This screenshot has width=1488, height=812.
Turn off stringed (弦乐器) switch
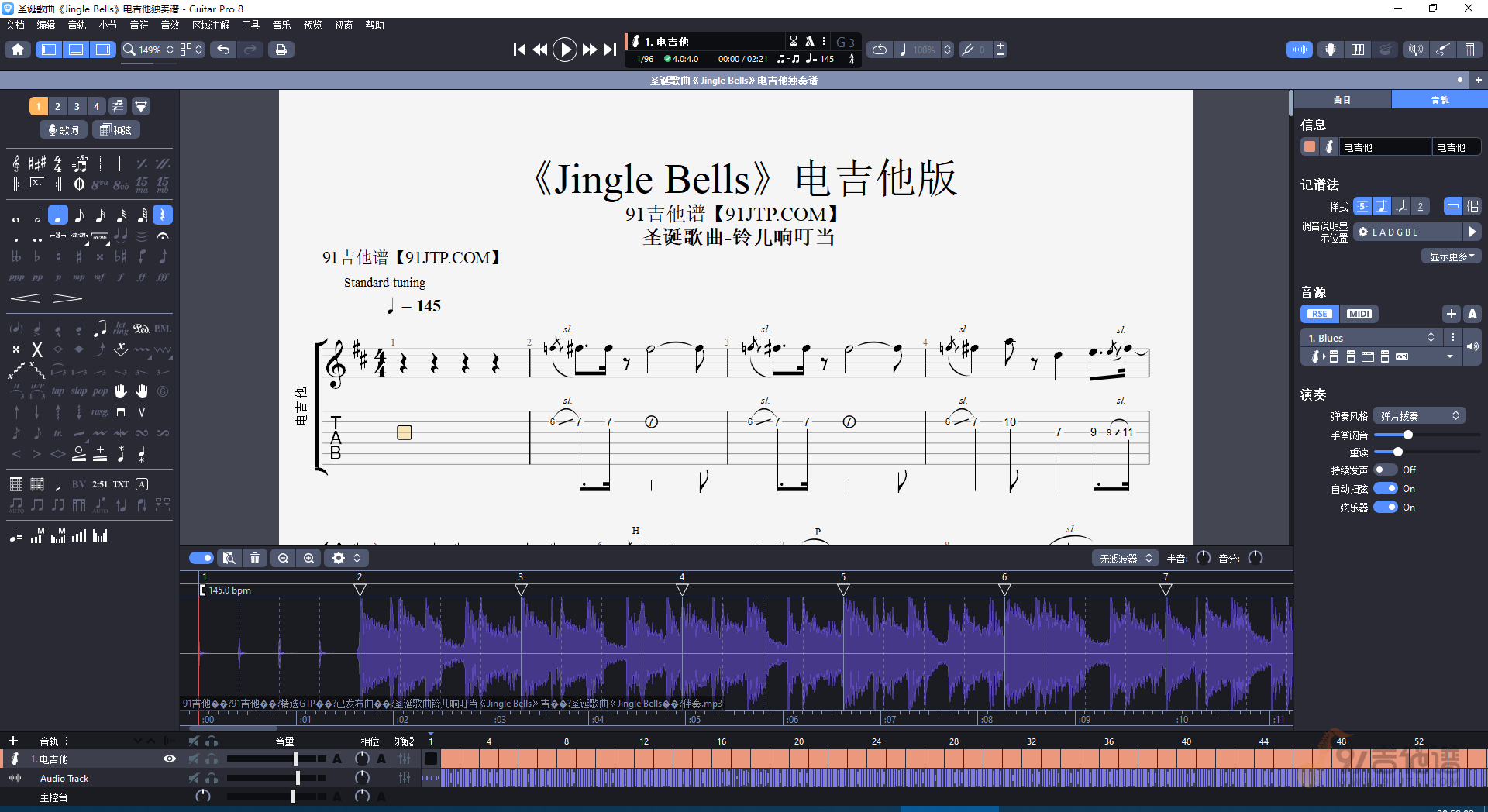[x=1385, y=507]
